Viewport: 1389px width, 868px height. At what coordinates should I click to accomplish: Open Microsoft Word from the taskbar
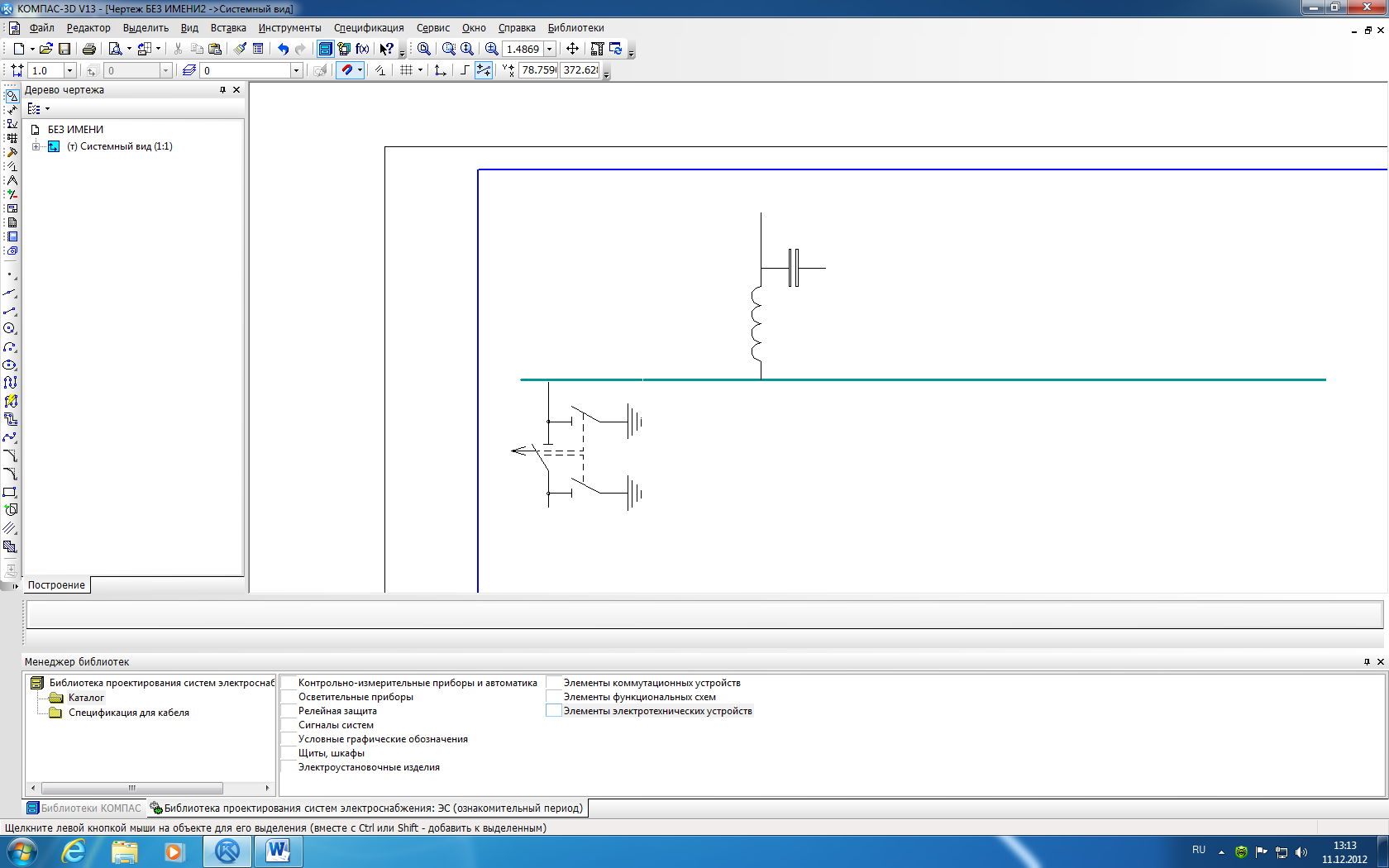click(278, 851)
